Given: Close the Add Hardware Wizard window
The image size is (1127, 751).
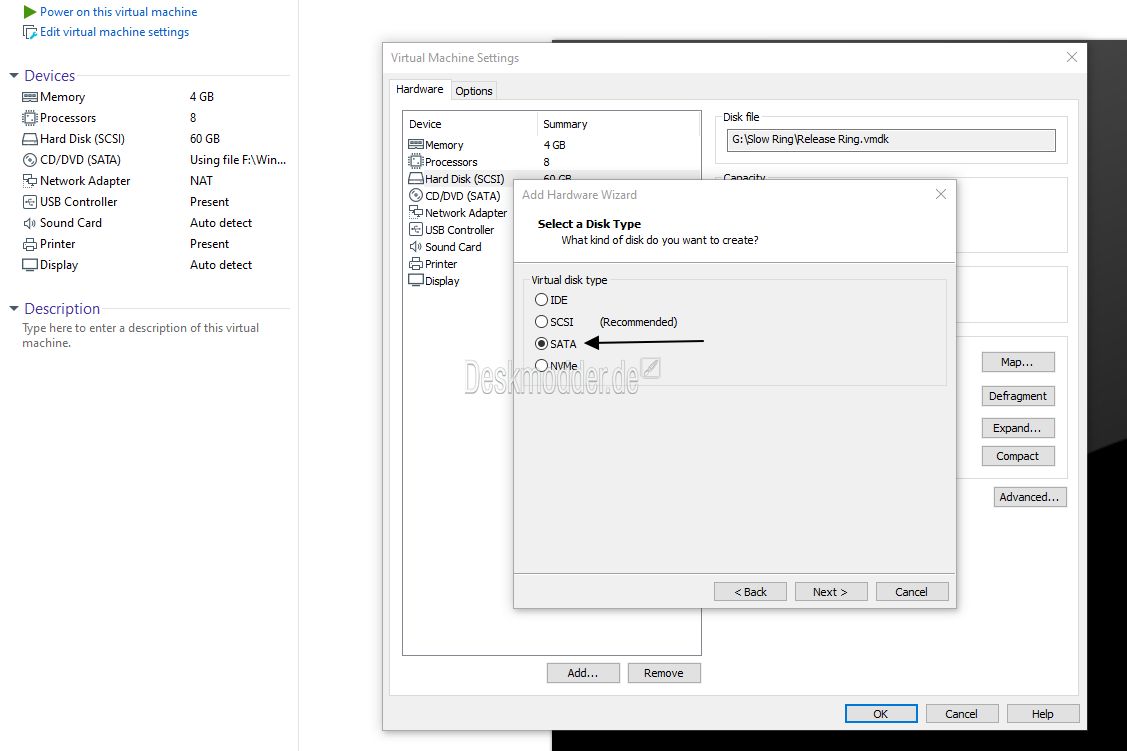Looking at the screenshot, I should (941, 194).
